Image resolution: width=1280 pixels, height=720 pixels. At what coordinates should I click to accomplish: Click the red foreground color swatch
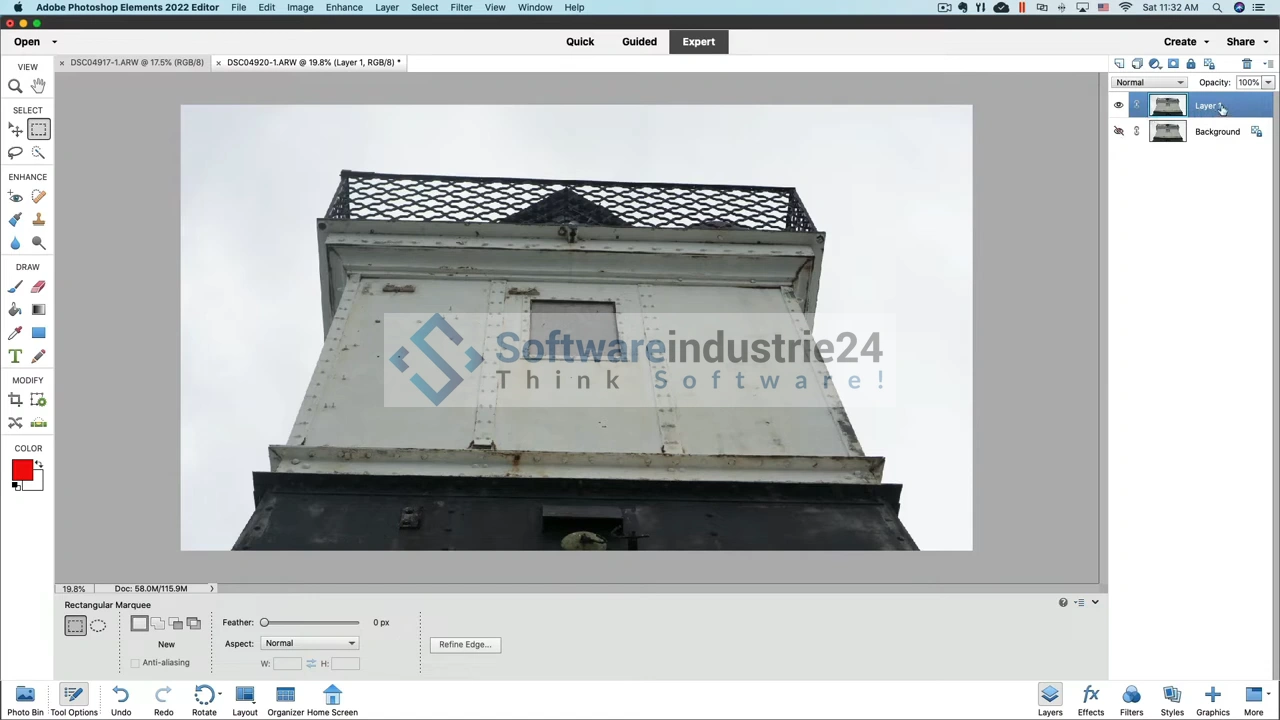coord(22,471)
